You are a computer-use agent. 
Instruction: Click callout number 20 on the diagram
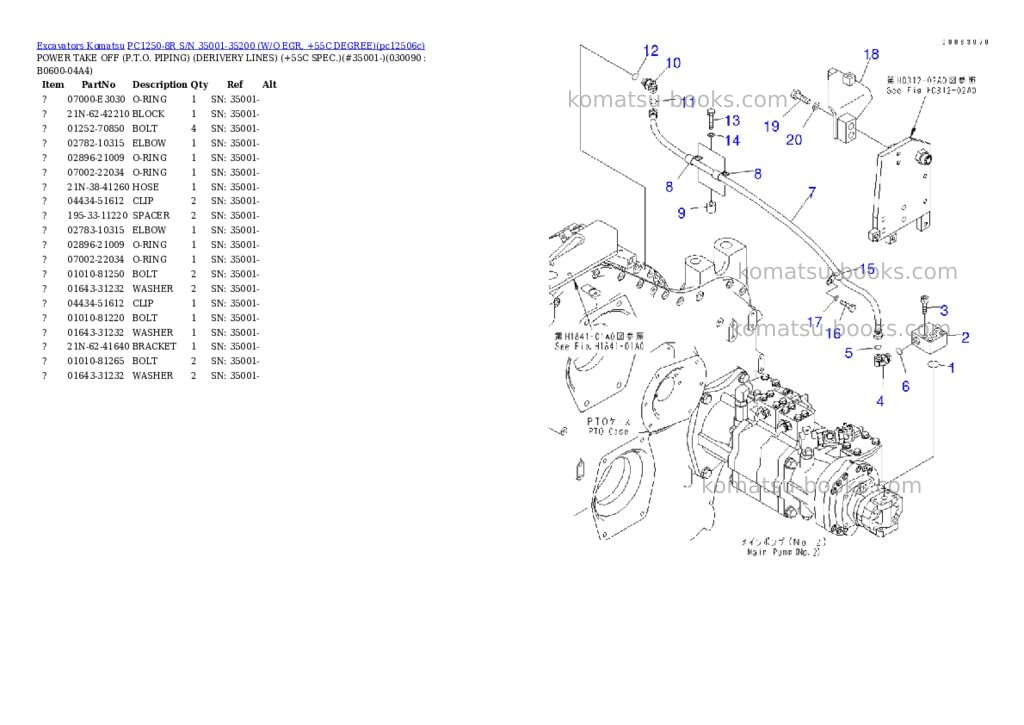pos(793,140)
